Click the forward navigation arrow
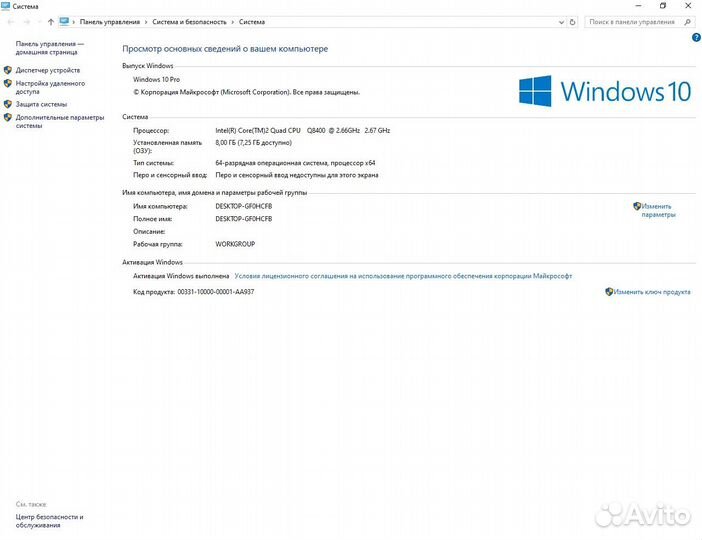Screen dimensions: 702x540 [26, 22]
